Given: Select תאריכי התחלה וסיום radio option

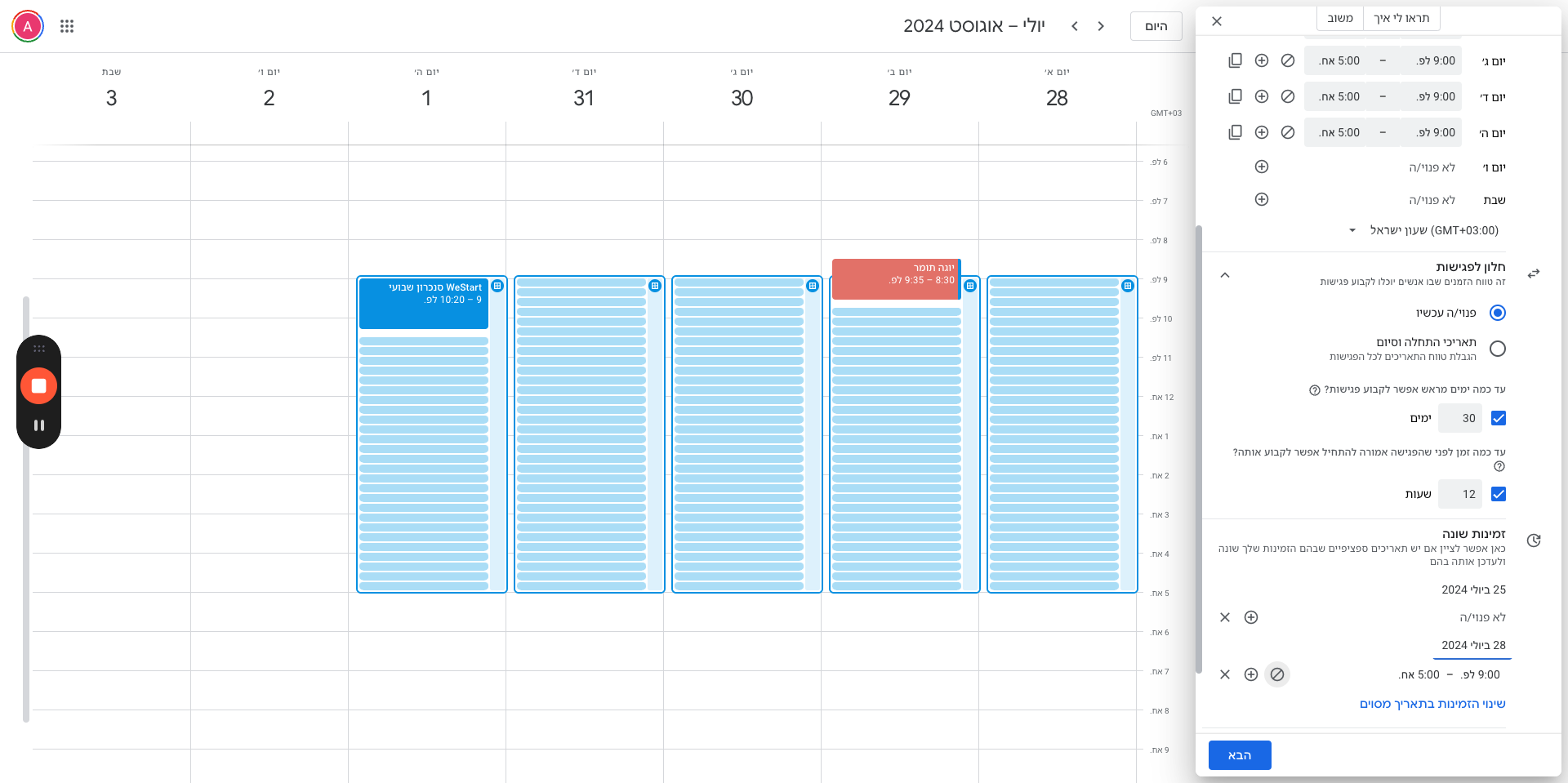Looking at the screenshot, I should pos(1498,349).
